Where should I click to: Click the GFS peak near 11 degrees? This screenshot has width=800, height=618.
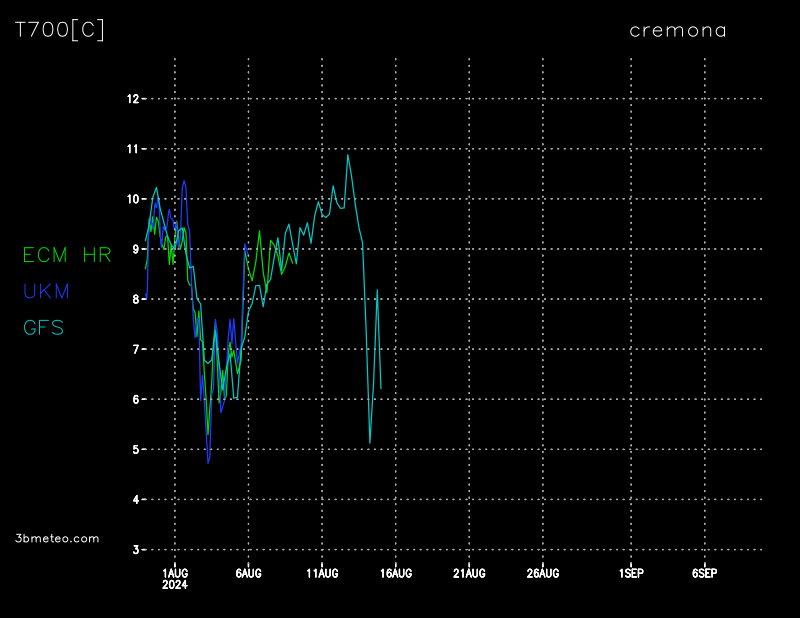coord(348,155)
